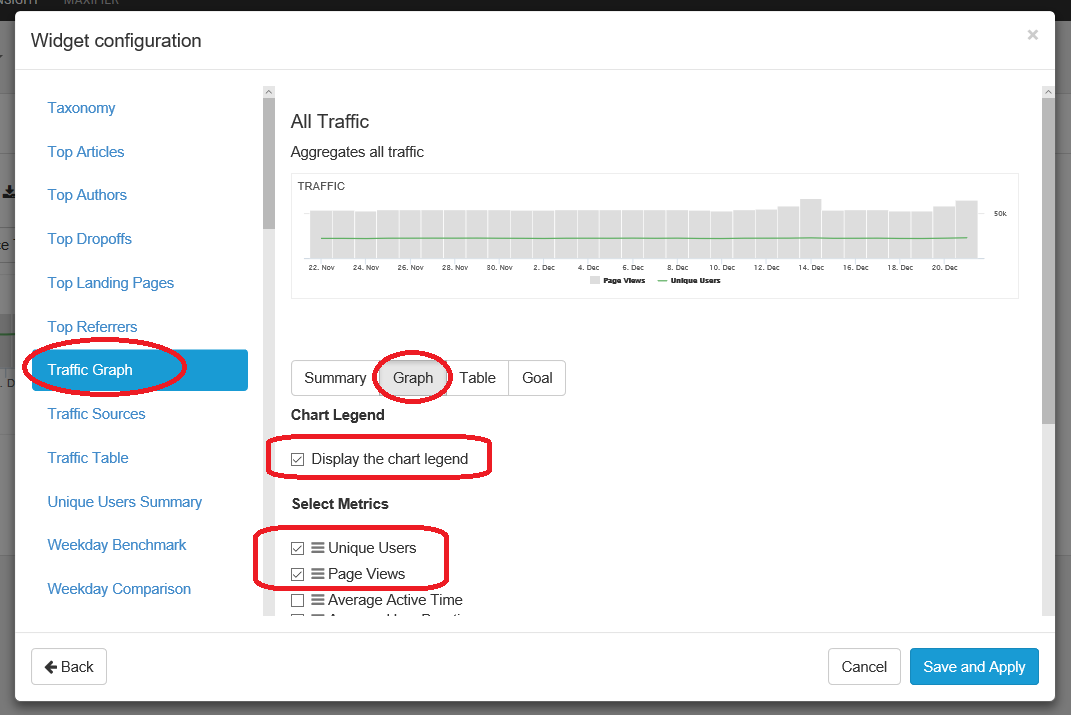The height and width of the screenshot is (720, 1076).
Task: Click the Chart Legend section label
Action: click(339, 417)
